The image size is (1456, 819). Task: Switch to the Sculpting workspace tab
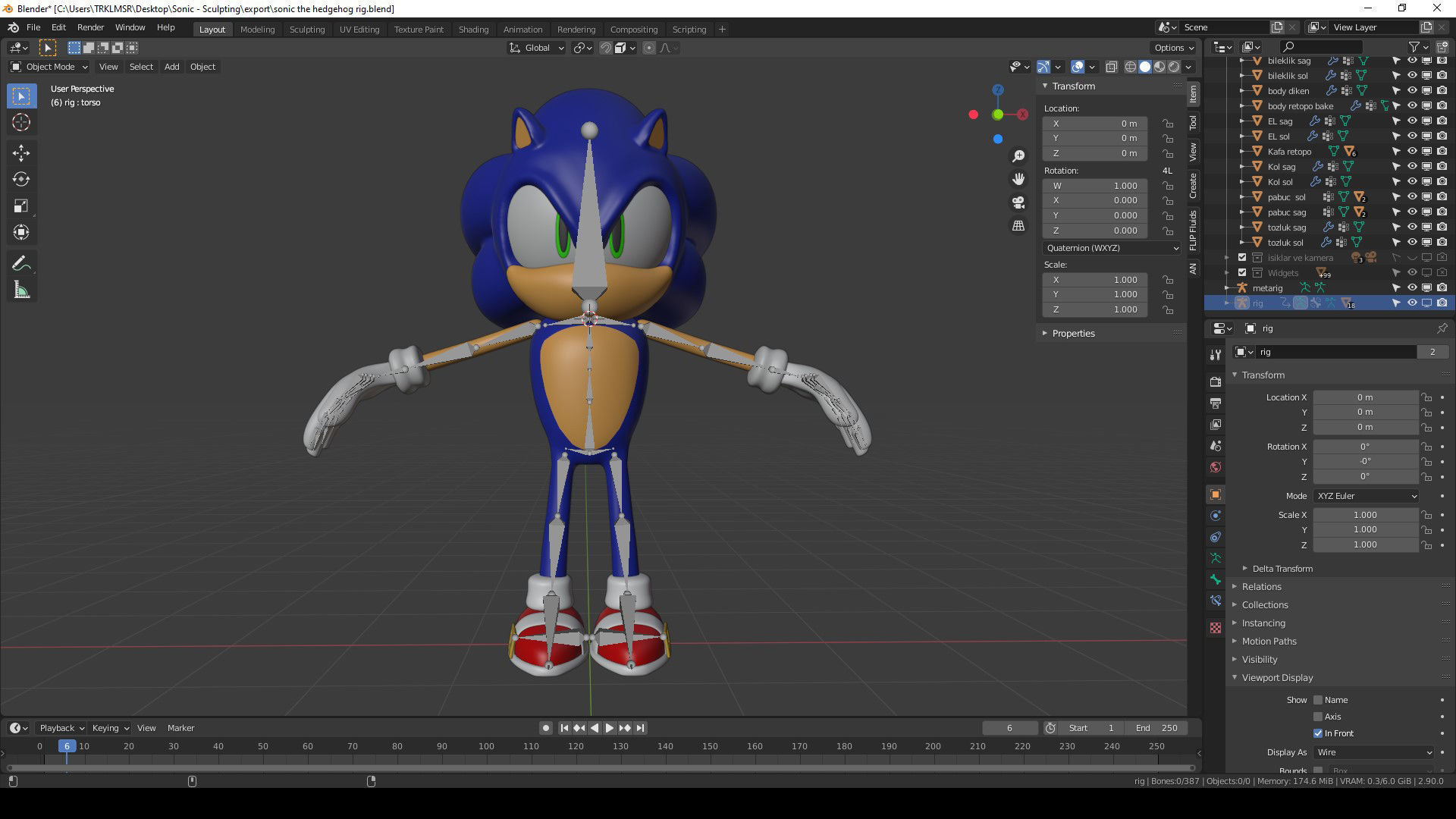coord(306,30)
